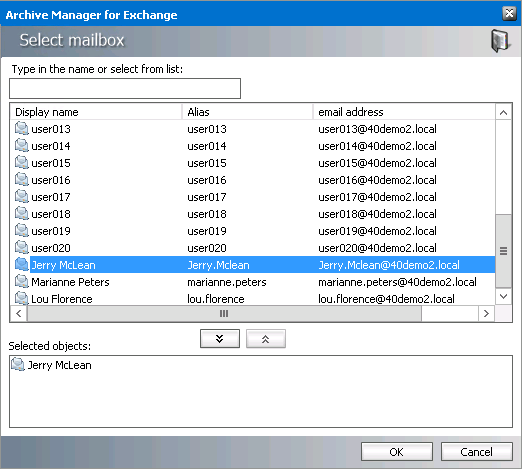
Task: Select the user019 display name
Action: [51, 231]
